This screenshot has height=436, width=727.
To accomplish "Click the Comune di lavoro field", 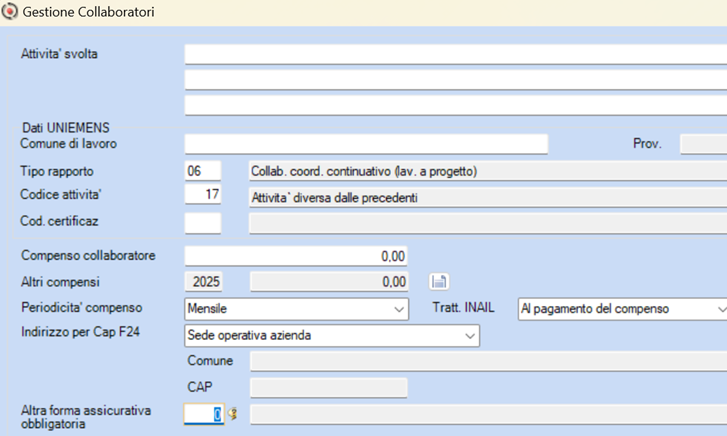I will click(x=366, y=144).
